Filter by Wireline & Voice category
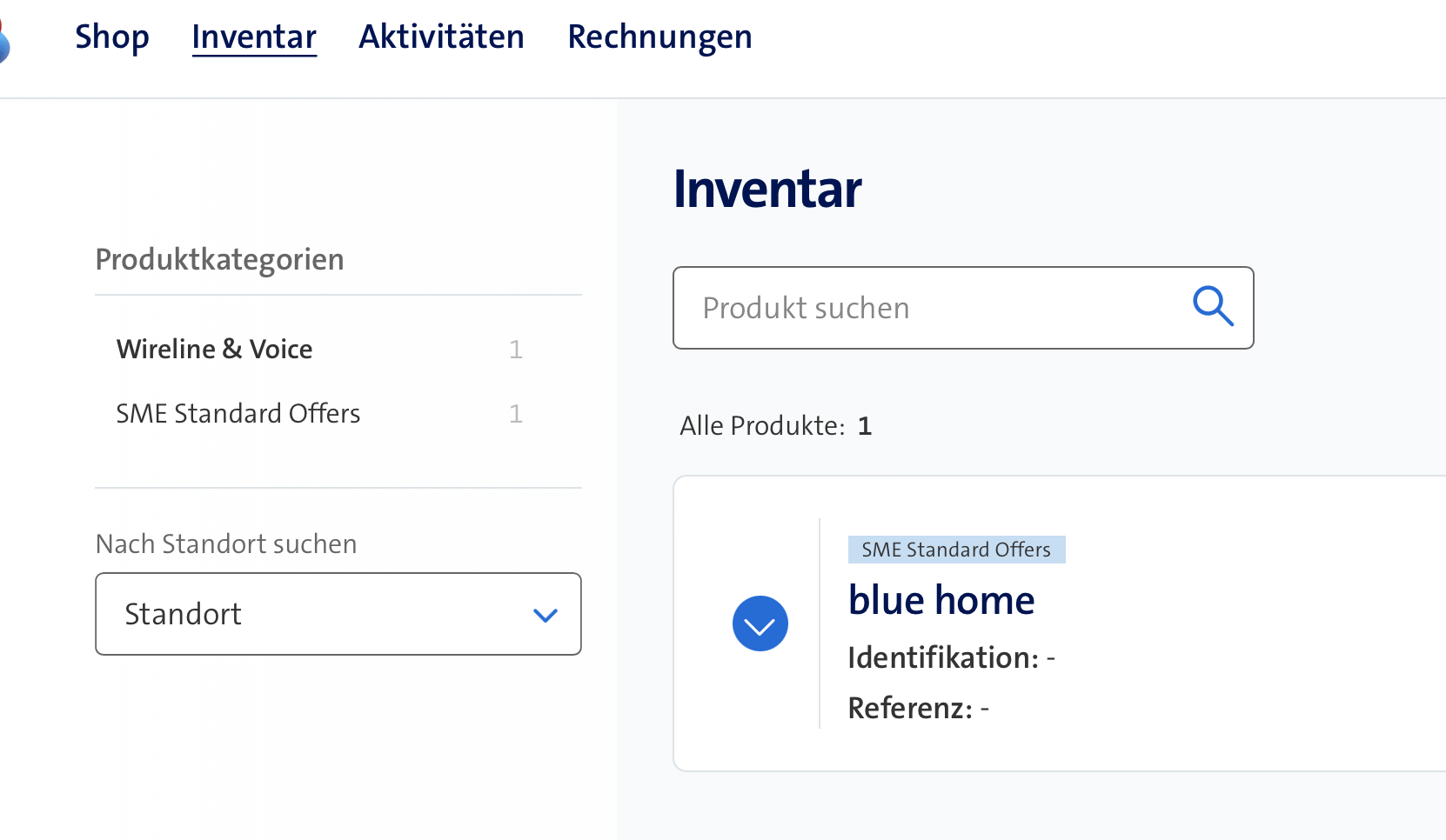 (214, 349)
